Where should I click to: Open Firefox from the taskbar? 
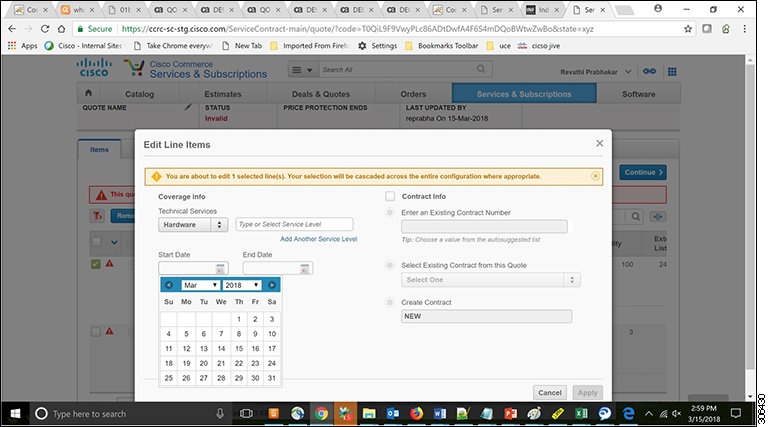tap(416, 414)
